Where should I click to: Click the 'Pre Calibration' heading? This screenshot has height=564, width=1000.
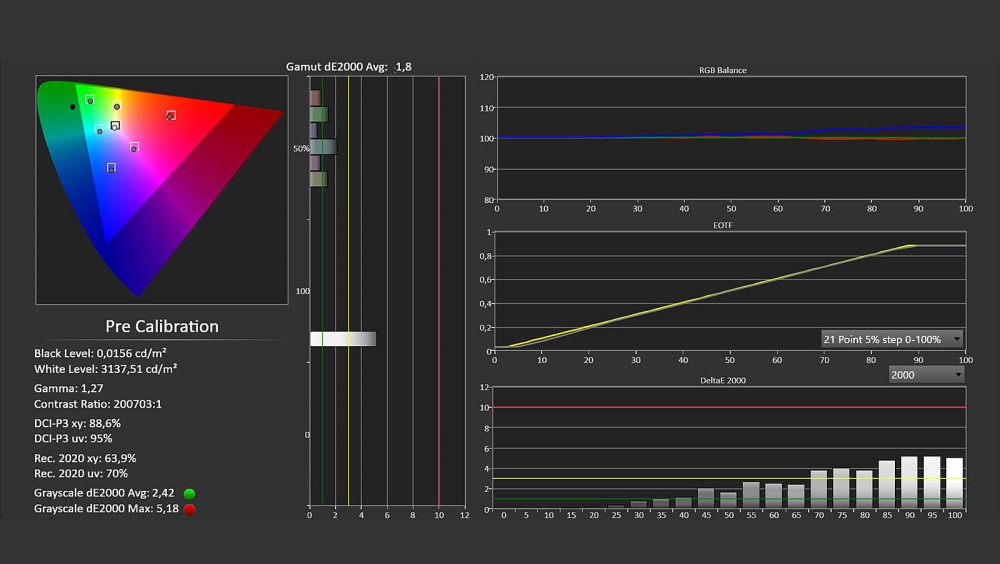coord(162,326)
